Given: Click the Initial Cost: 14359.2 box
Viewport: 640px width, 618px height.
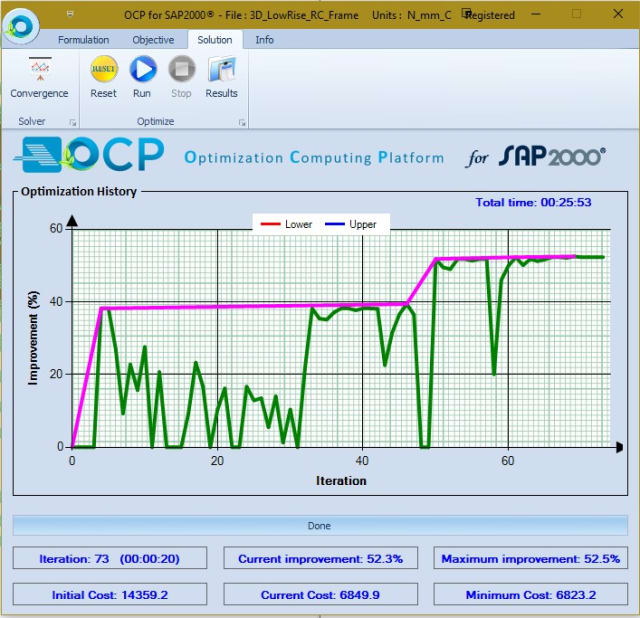Looking at the screenshot, I should pyautogui.click(x=110, y=594).
